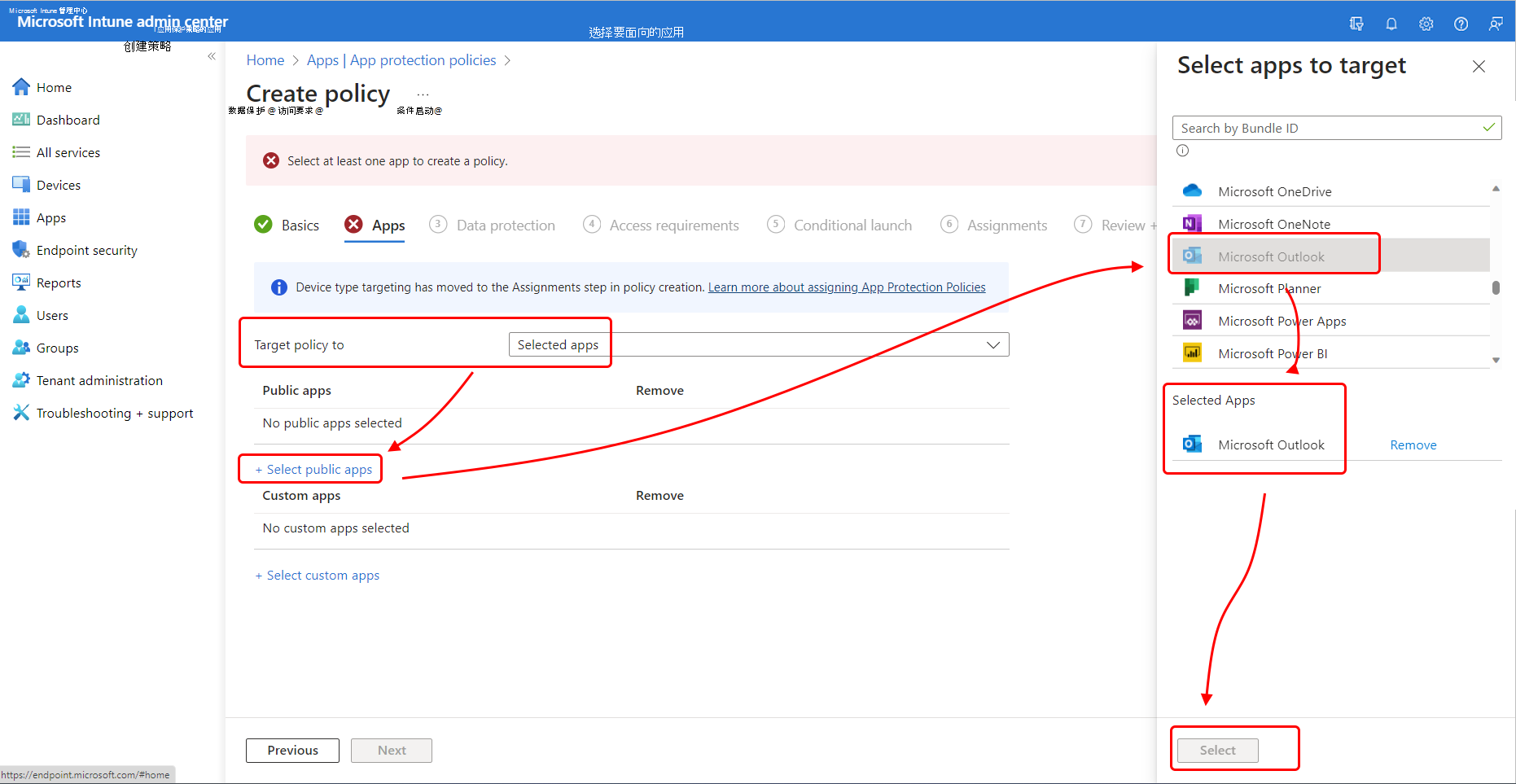1516x784 pixels.
Task: Go to the Conditional launch step
Action: pos(839,225)
